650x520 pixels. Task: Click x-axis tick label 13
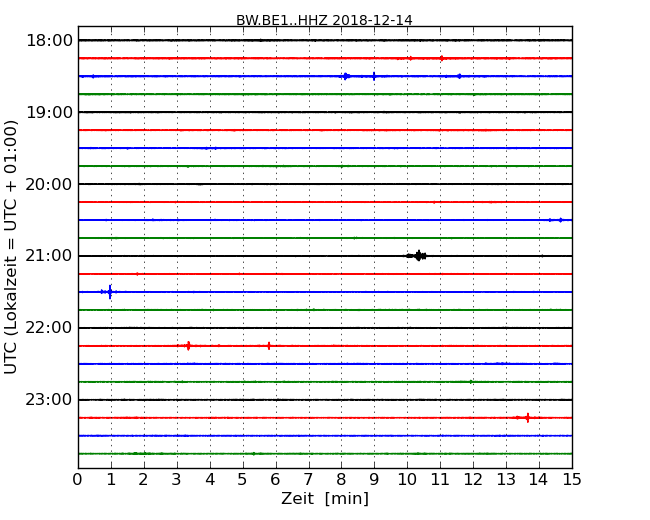(x=506, y=479)
